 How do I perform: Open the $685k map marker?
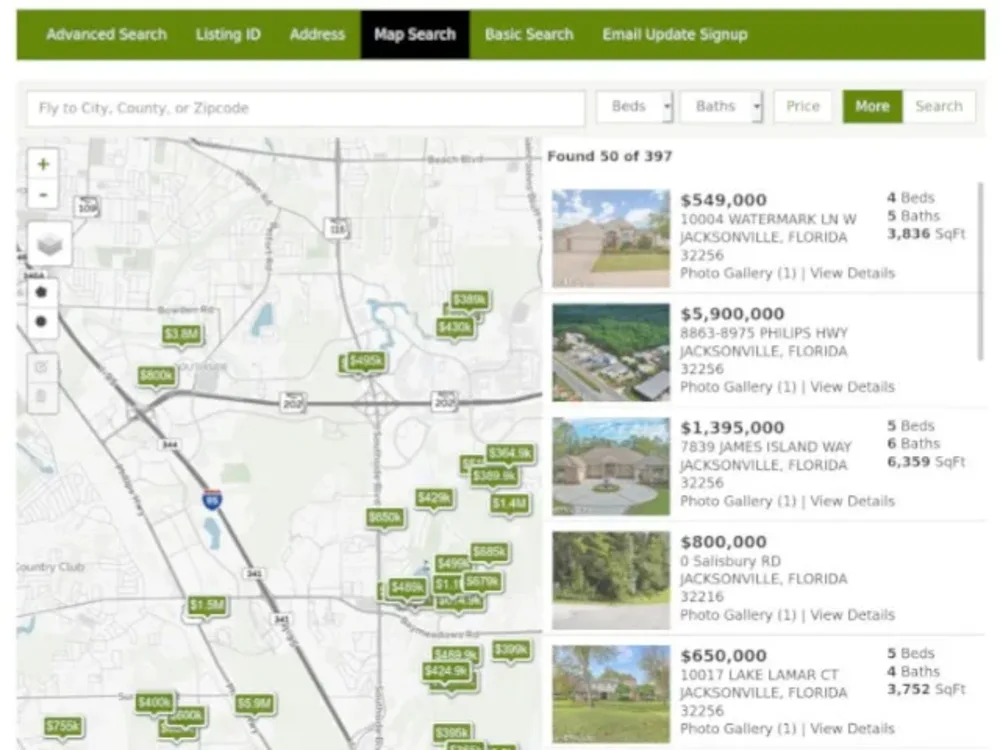coord(489,552)
